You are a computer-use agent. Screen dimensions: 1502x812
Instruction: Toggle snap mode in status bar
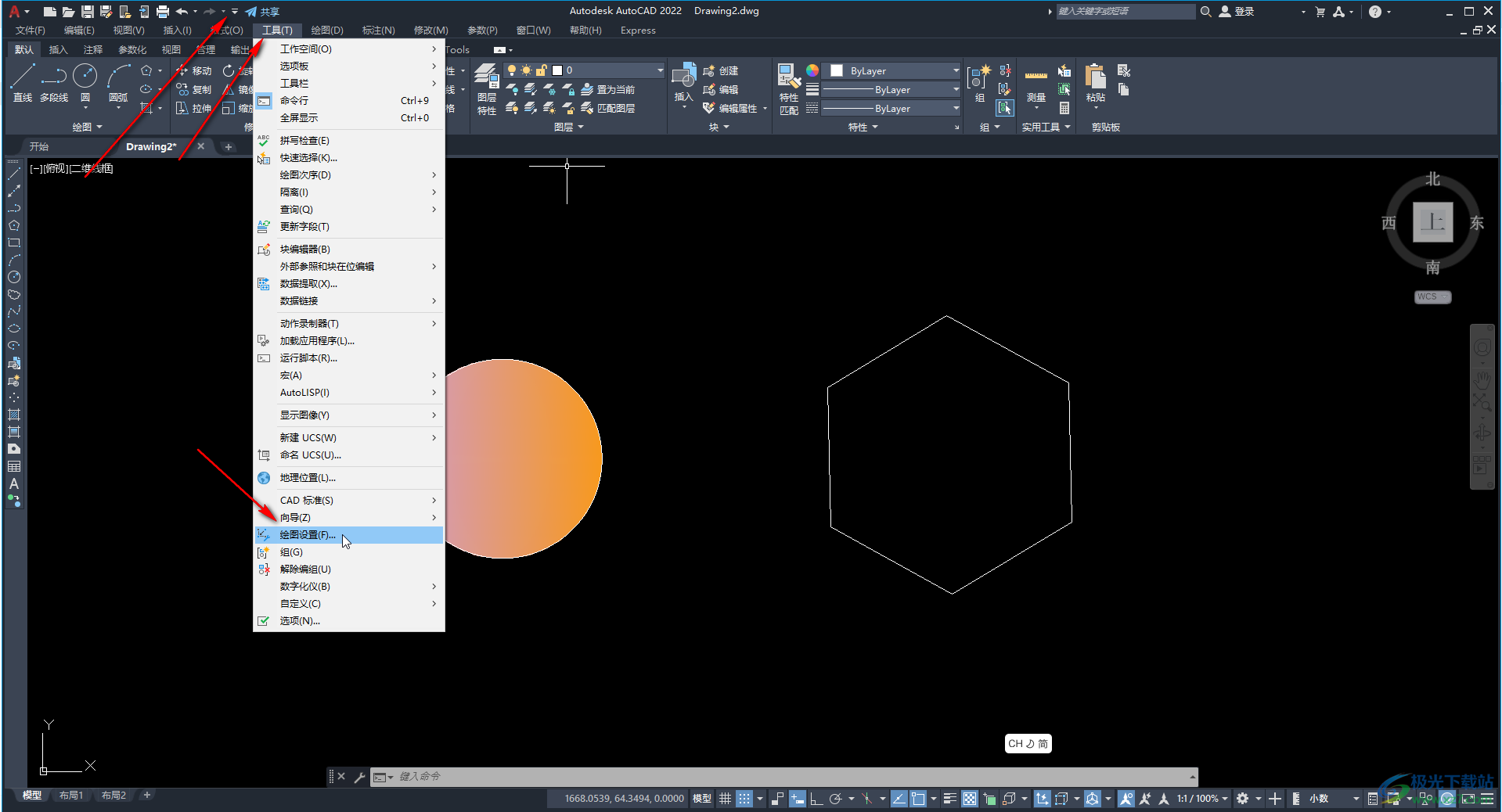point(744,799)
